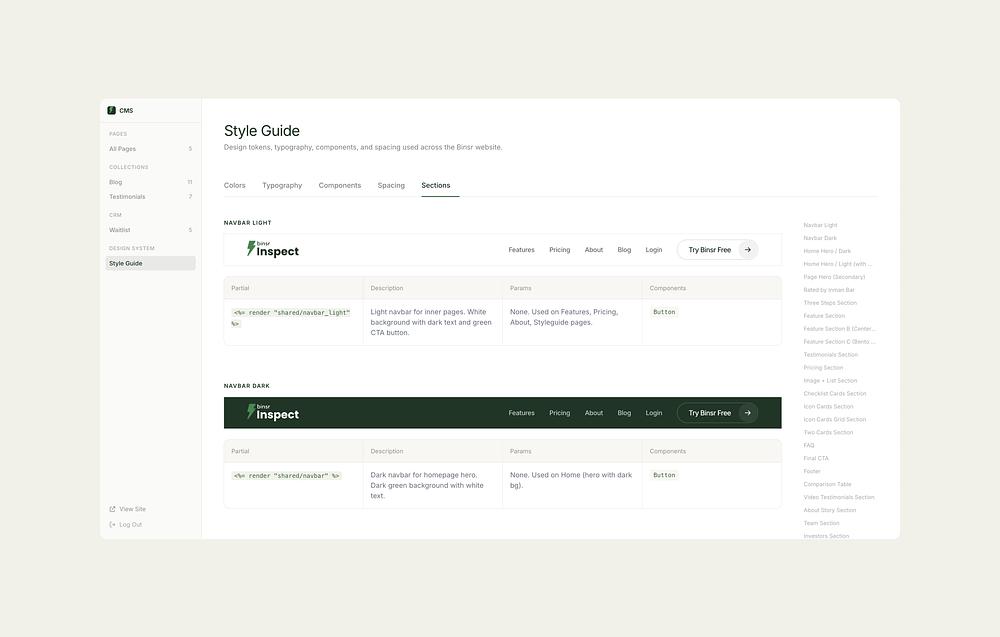The height and width of the screenshot is (637, 1000).
Task: Click About in the dark navbar
Action: (x=594, y=413)
